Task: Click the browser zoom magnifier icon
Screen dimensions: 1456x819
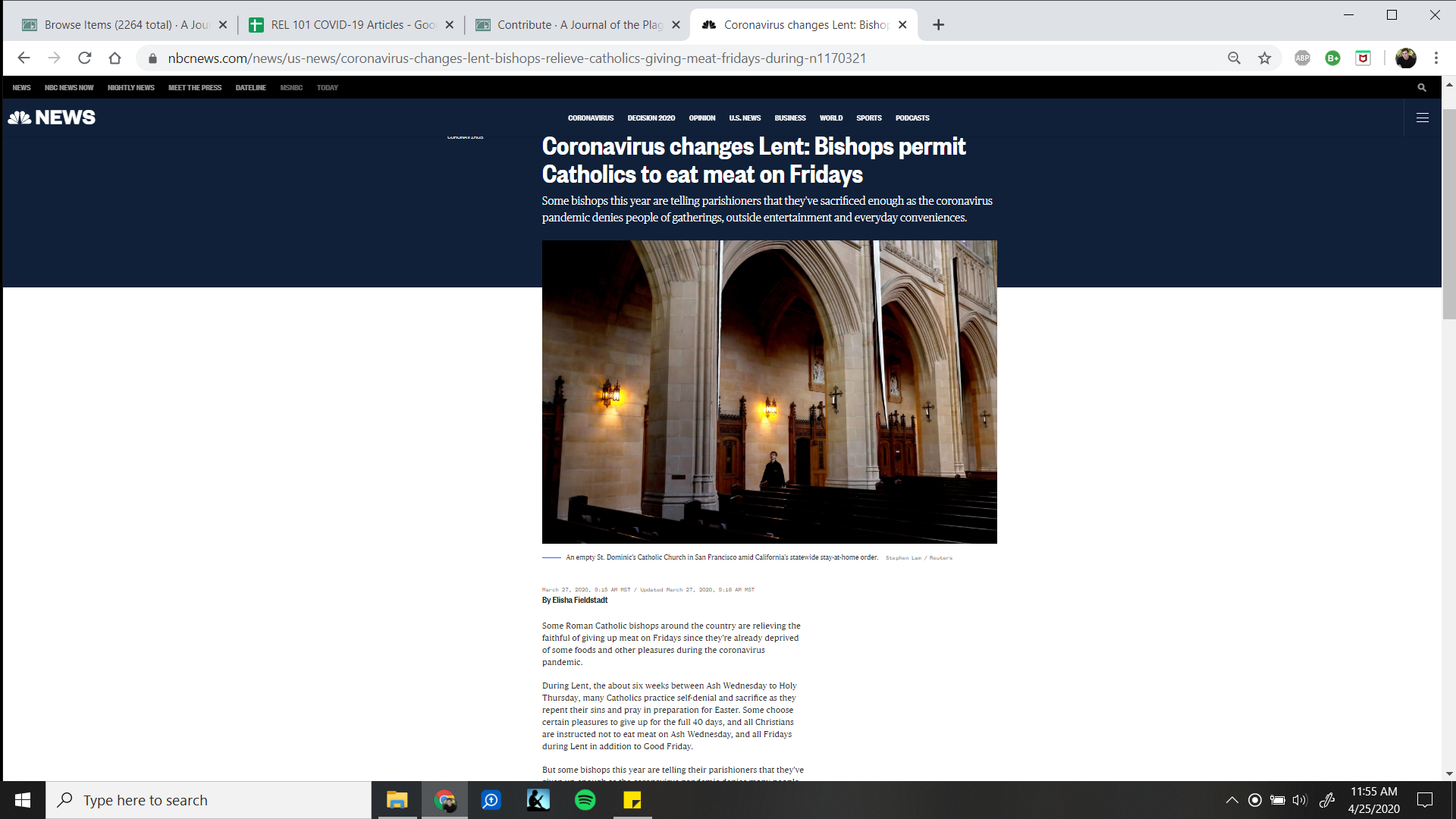Action: click(1234, 58)
